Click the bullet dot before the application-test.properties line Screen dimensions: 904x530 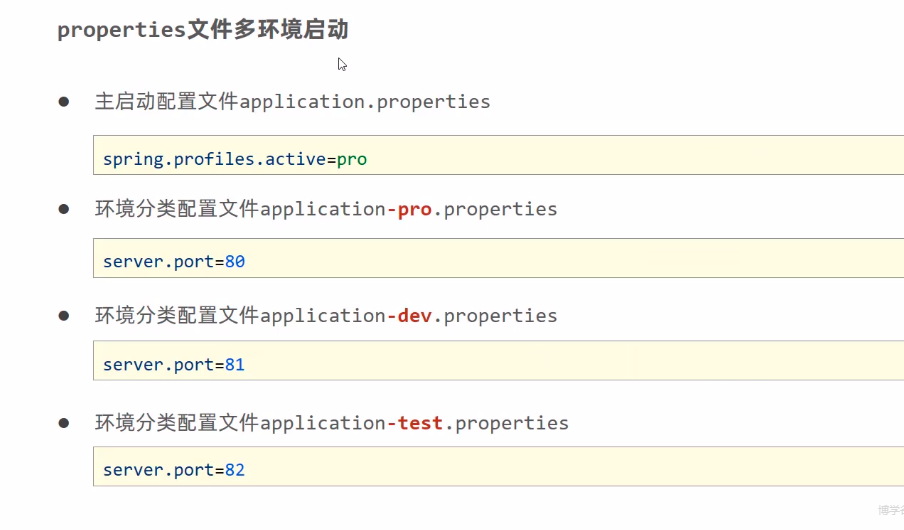point(64,422)
